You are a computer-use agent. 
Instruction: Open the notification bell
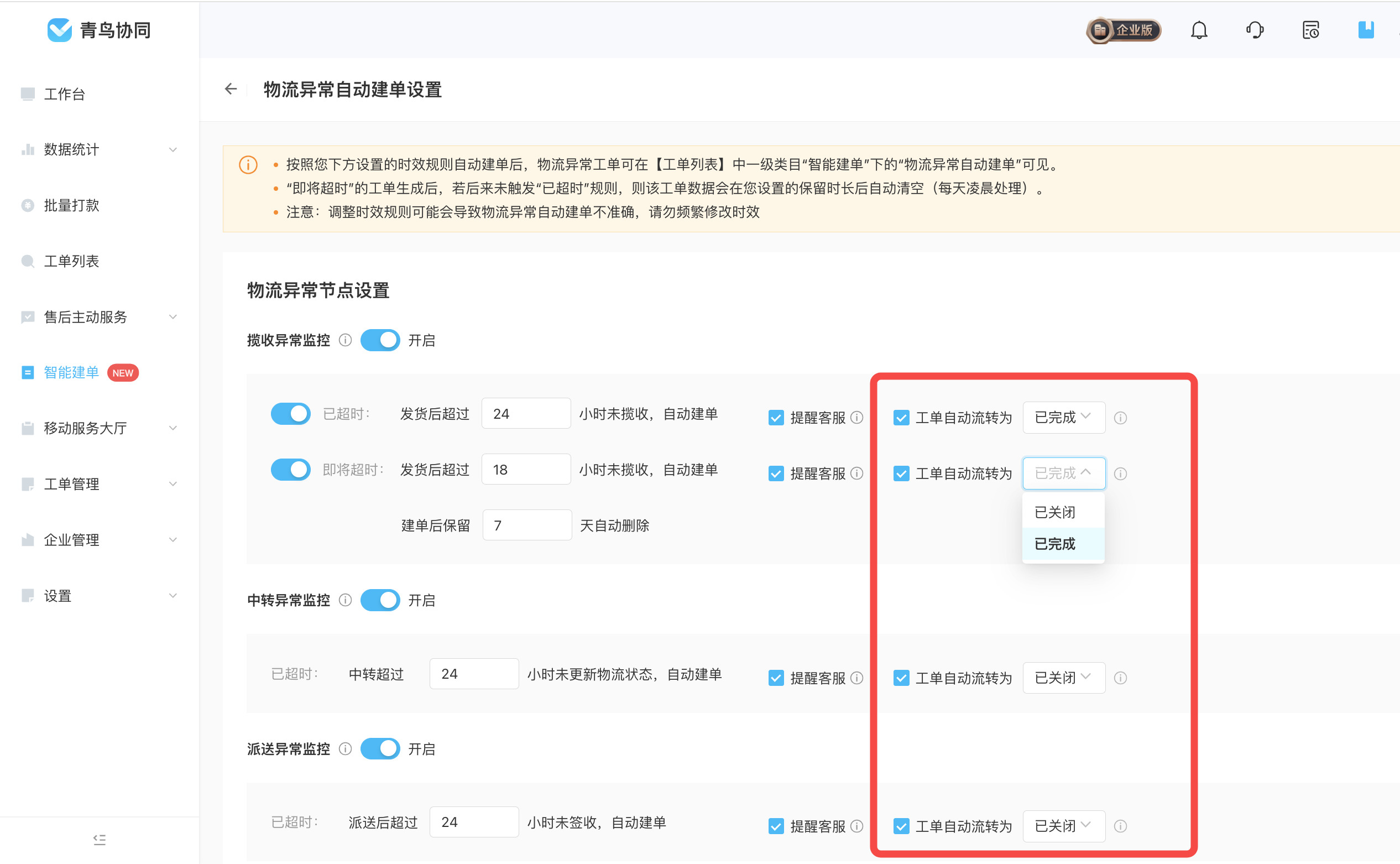point(1199,30)
